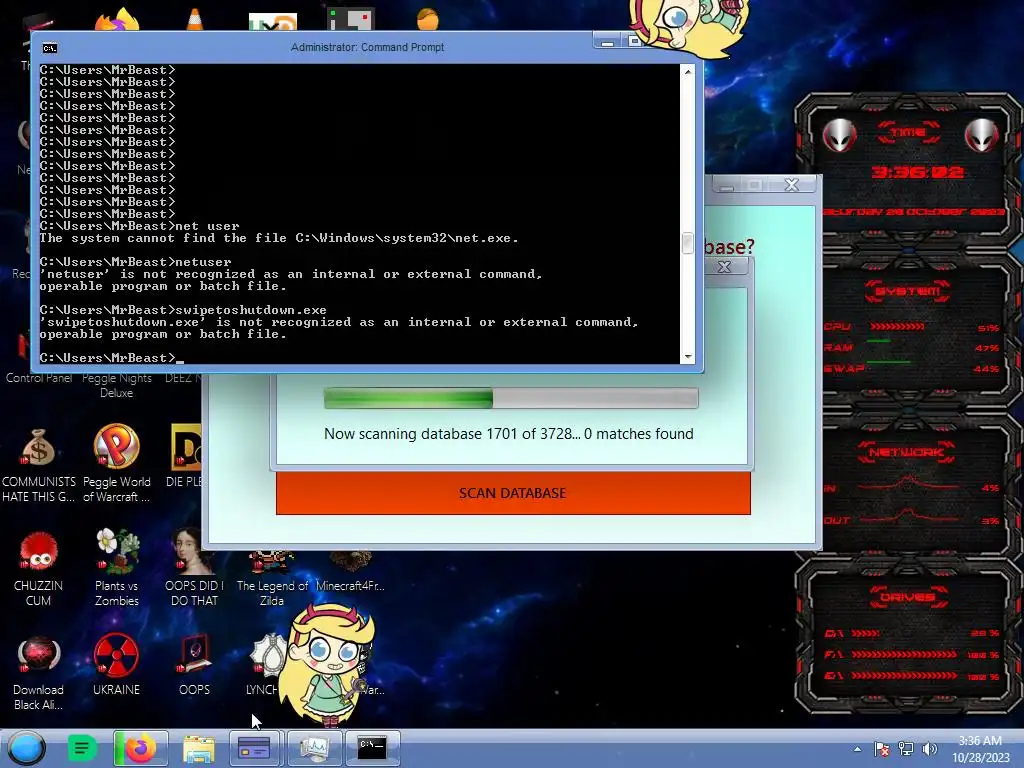Open the taskbar clock showing 3:36 AM
Viewport: 1024px width, 768px height.
980,749
